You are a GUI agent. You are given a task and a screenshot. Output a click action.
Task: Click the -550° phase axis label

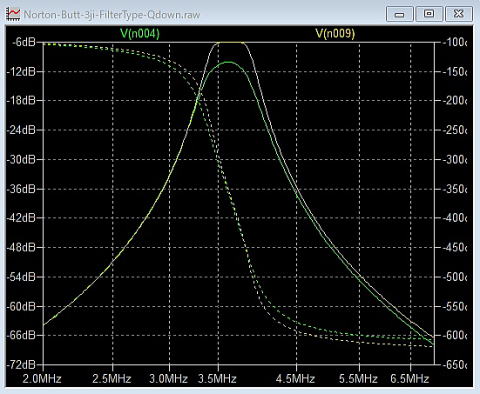(x=455, y=306)
